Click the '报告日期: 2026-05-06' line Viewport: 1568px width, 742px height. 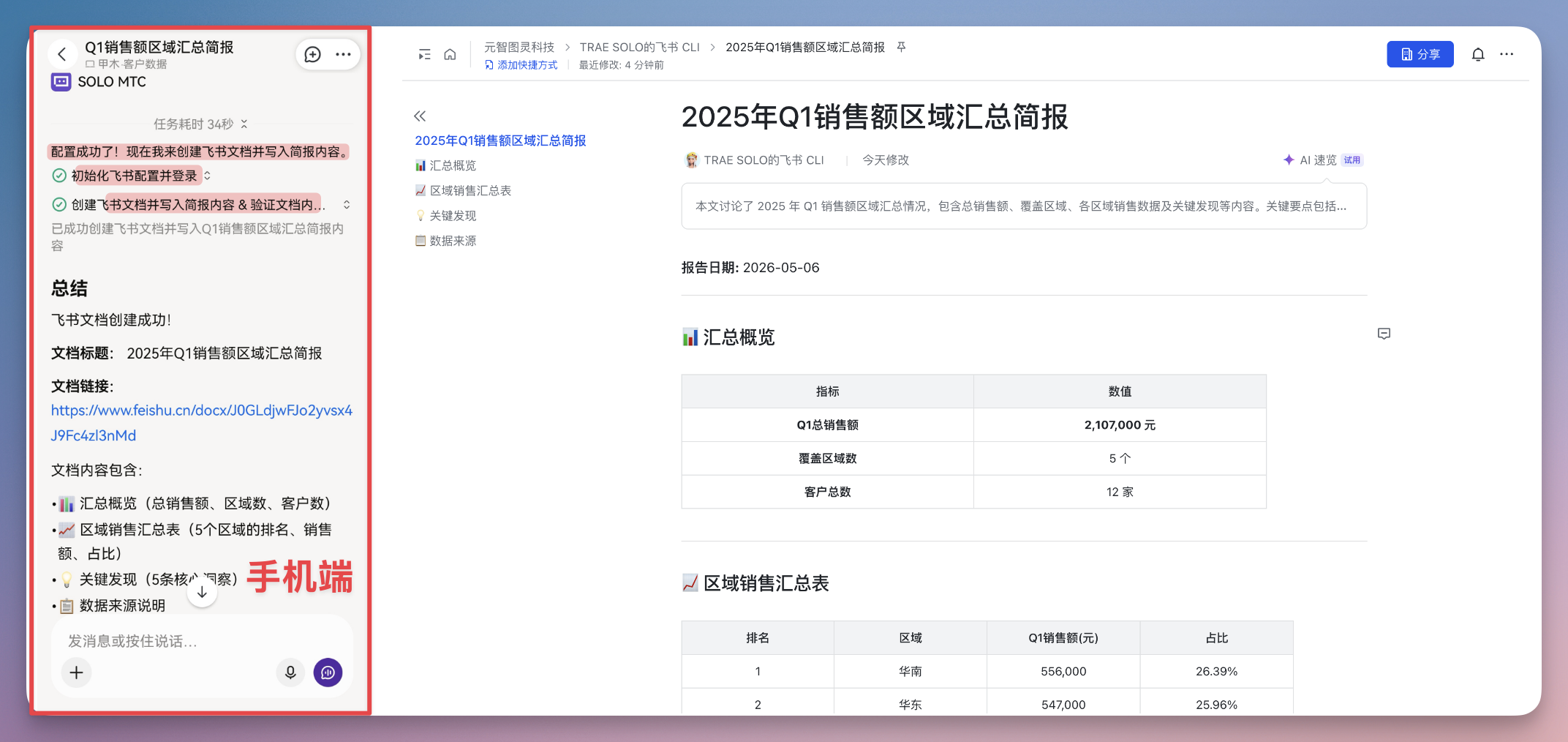click(x=750, y=268)
